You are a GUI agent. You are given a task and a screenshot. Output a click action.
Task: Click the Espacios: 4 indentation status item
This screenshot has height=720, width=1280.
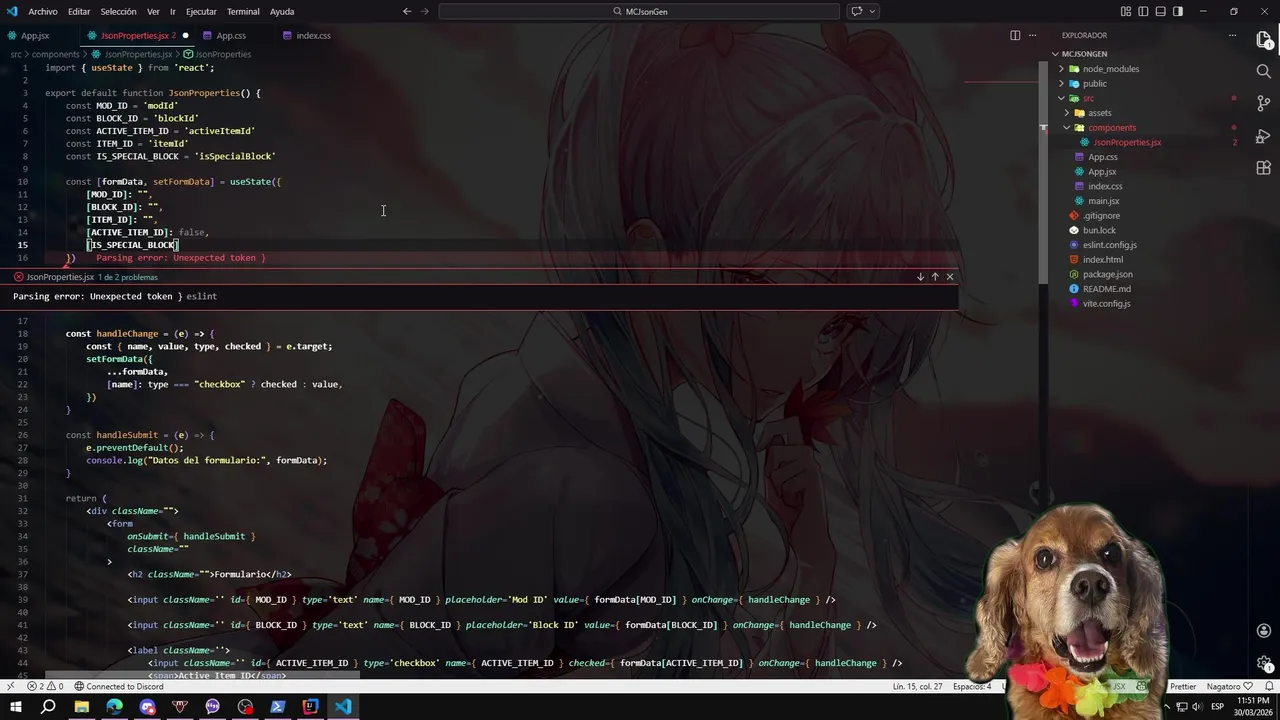972,687
